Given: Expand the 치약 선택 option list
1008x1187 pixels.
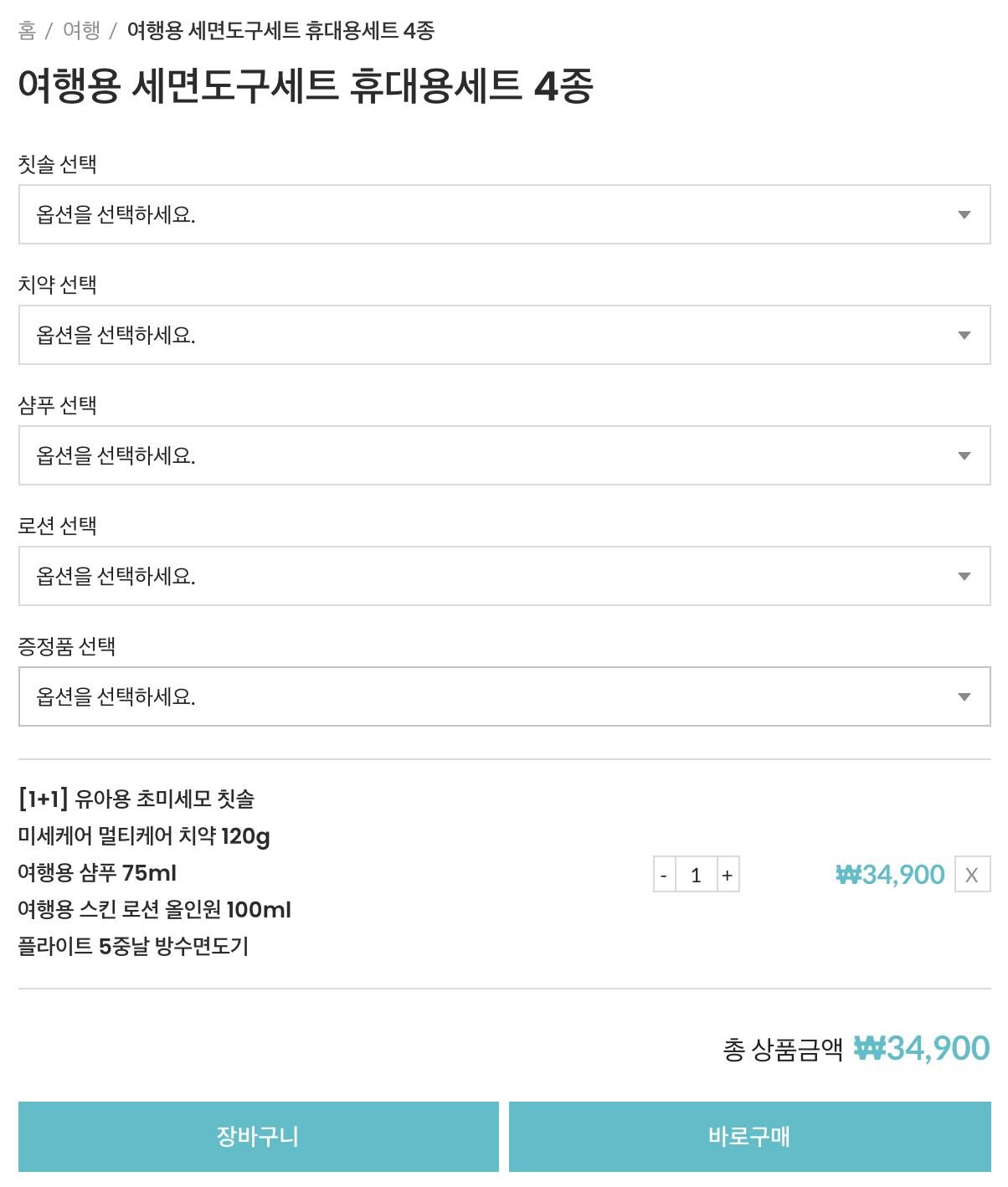Looking at the screenshot, I should pos(502,336).
